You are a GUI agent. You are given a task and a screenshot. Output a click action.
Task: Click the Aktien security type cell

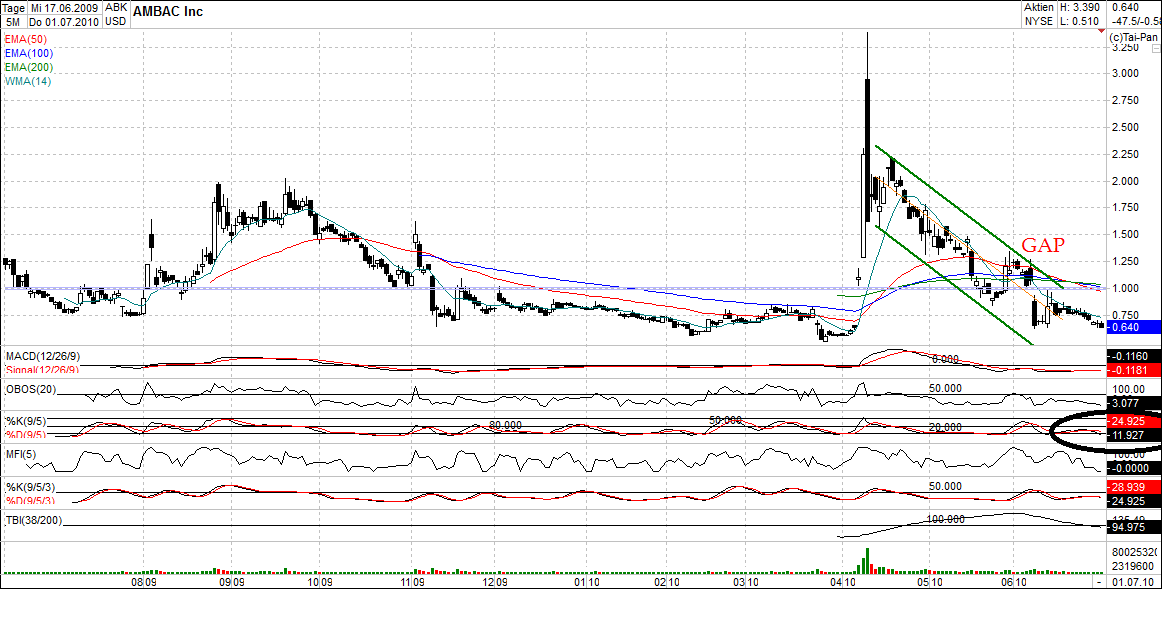pos(1039,7)
